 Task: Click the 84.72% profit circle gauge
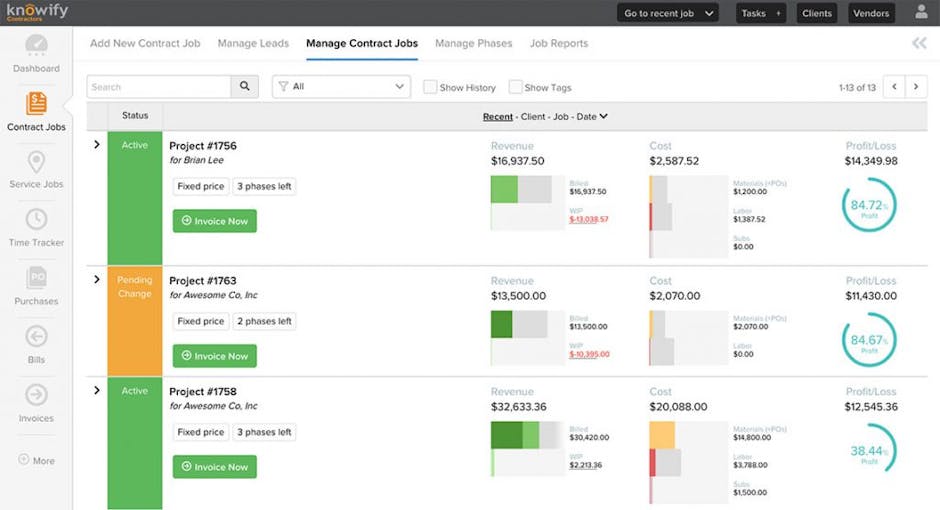pyautogui.click(x=869, y=205)
